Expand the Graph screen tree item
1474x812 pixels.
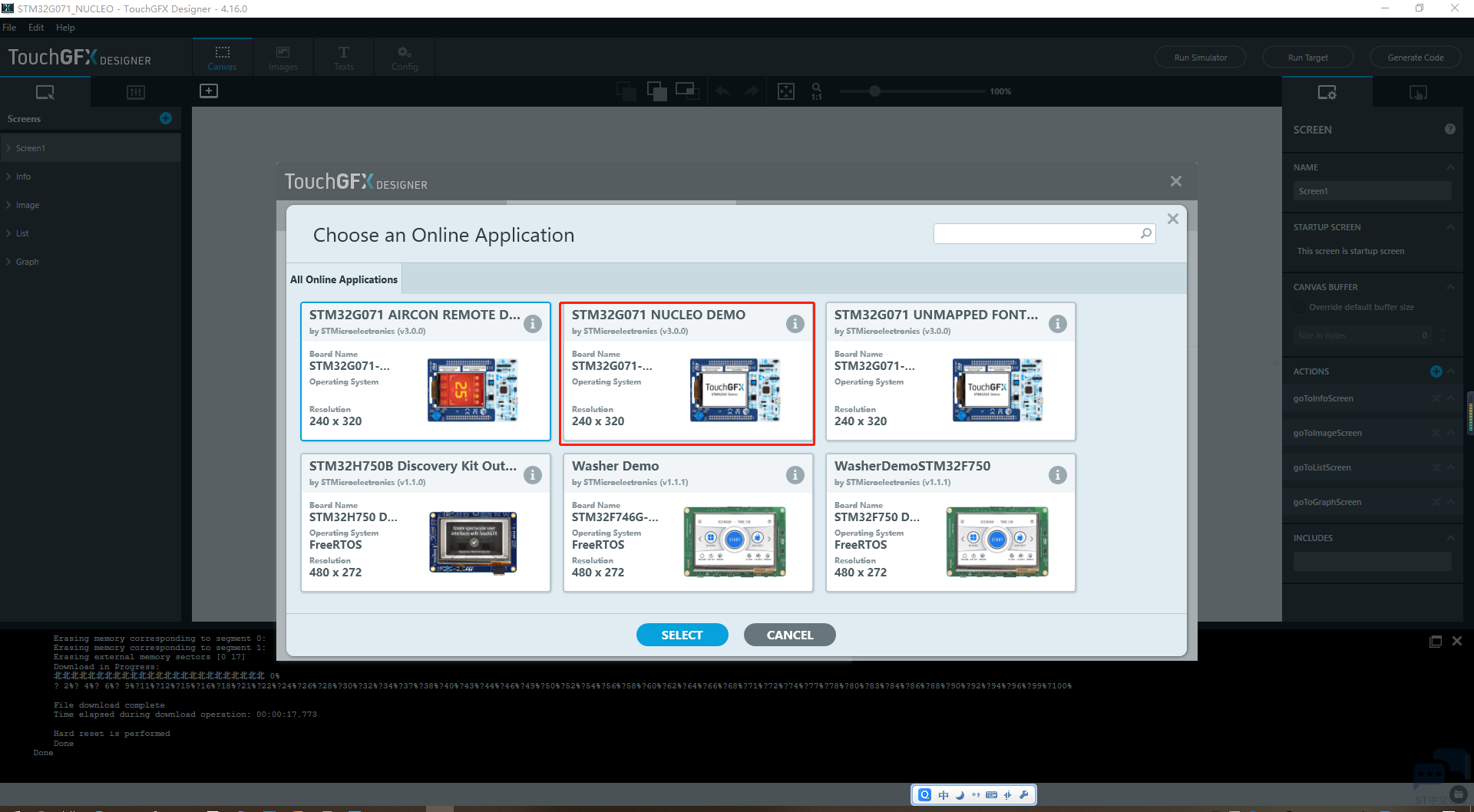click(x=8, y=262)
